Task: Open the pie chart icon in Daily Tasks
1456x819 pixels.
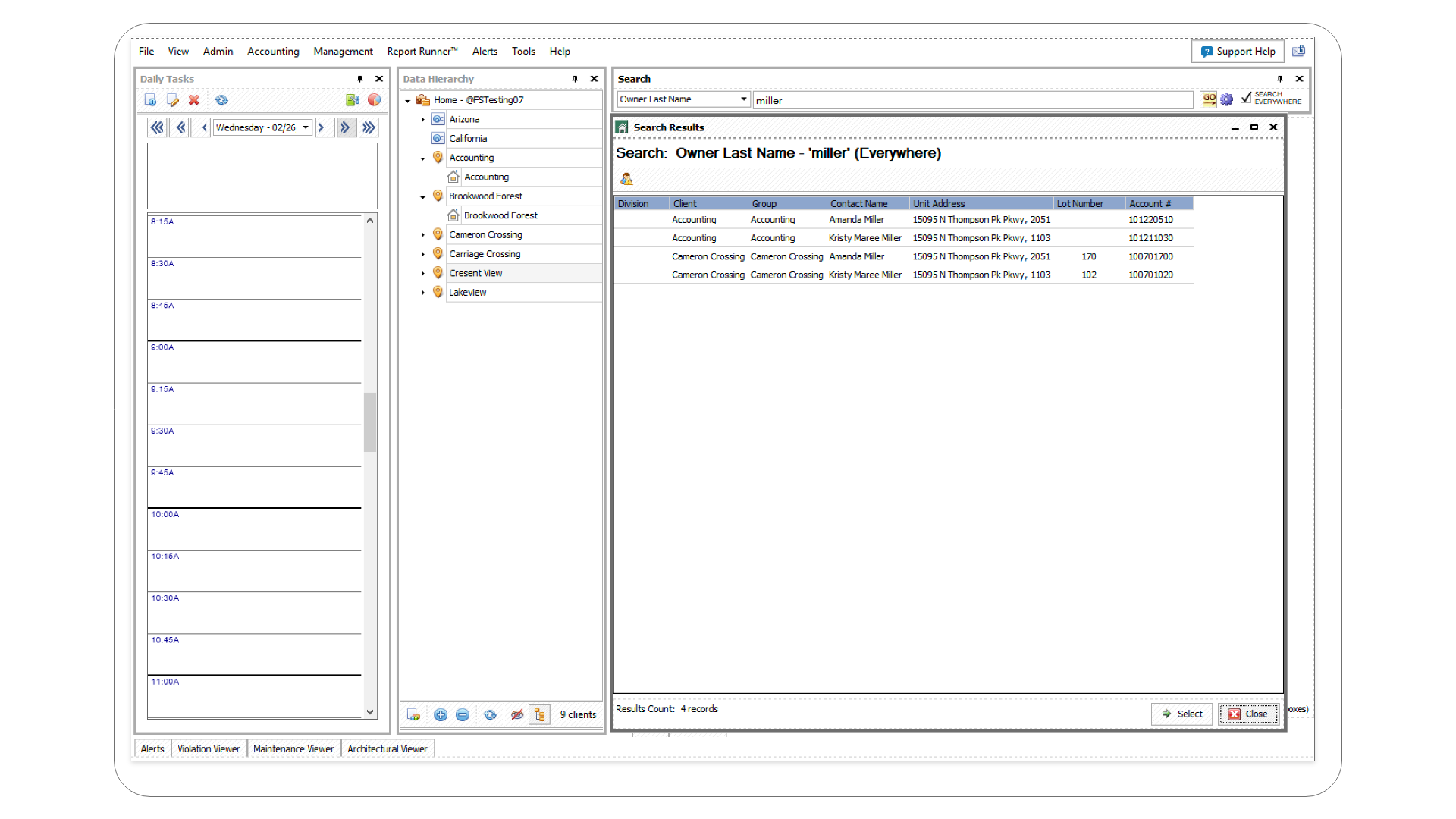Action: pos(375,100)
